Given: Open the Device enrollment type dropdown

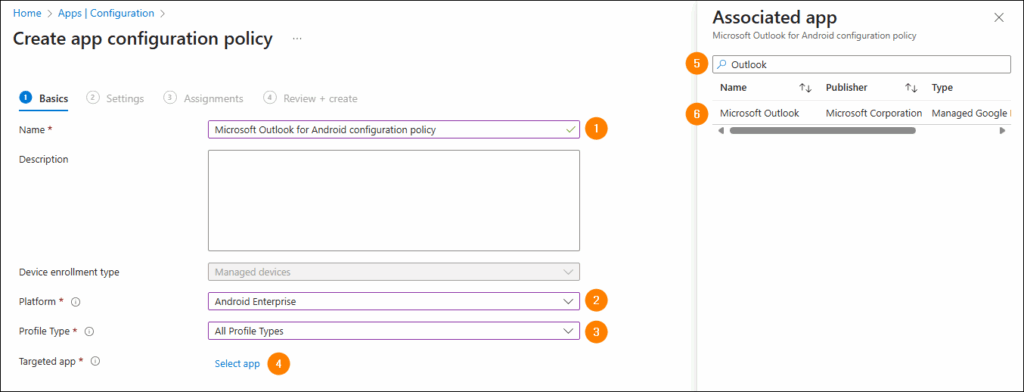Looking at the screenshot, I should [x=394, y=272].
